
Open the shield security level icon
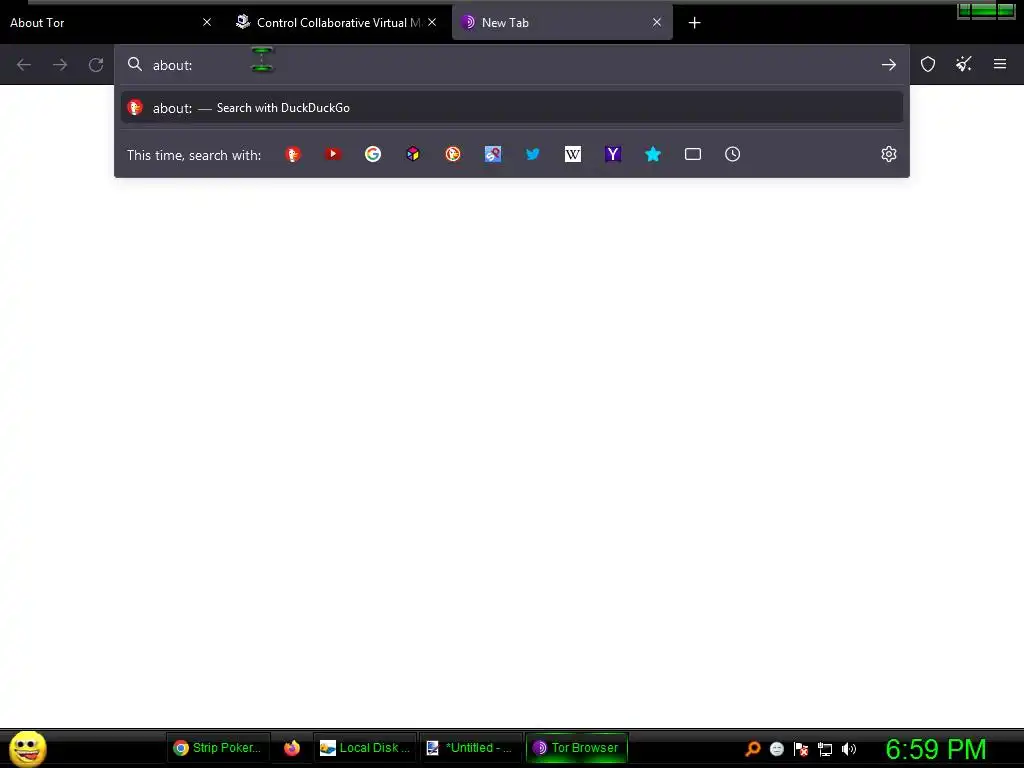click(x=928, y=64)
